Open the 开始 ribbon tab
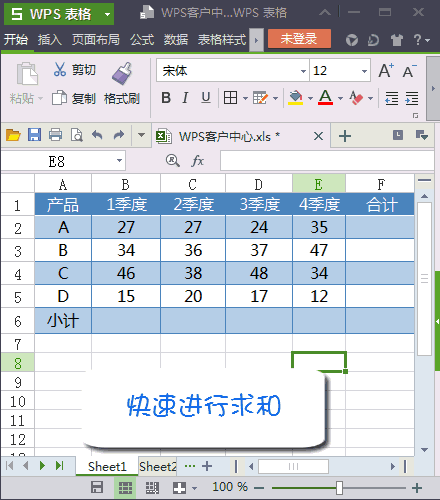 (16, 40)
